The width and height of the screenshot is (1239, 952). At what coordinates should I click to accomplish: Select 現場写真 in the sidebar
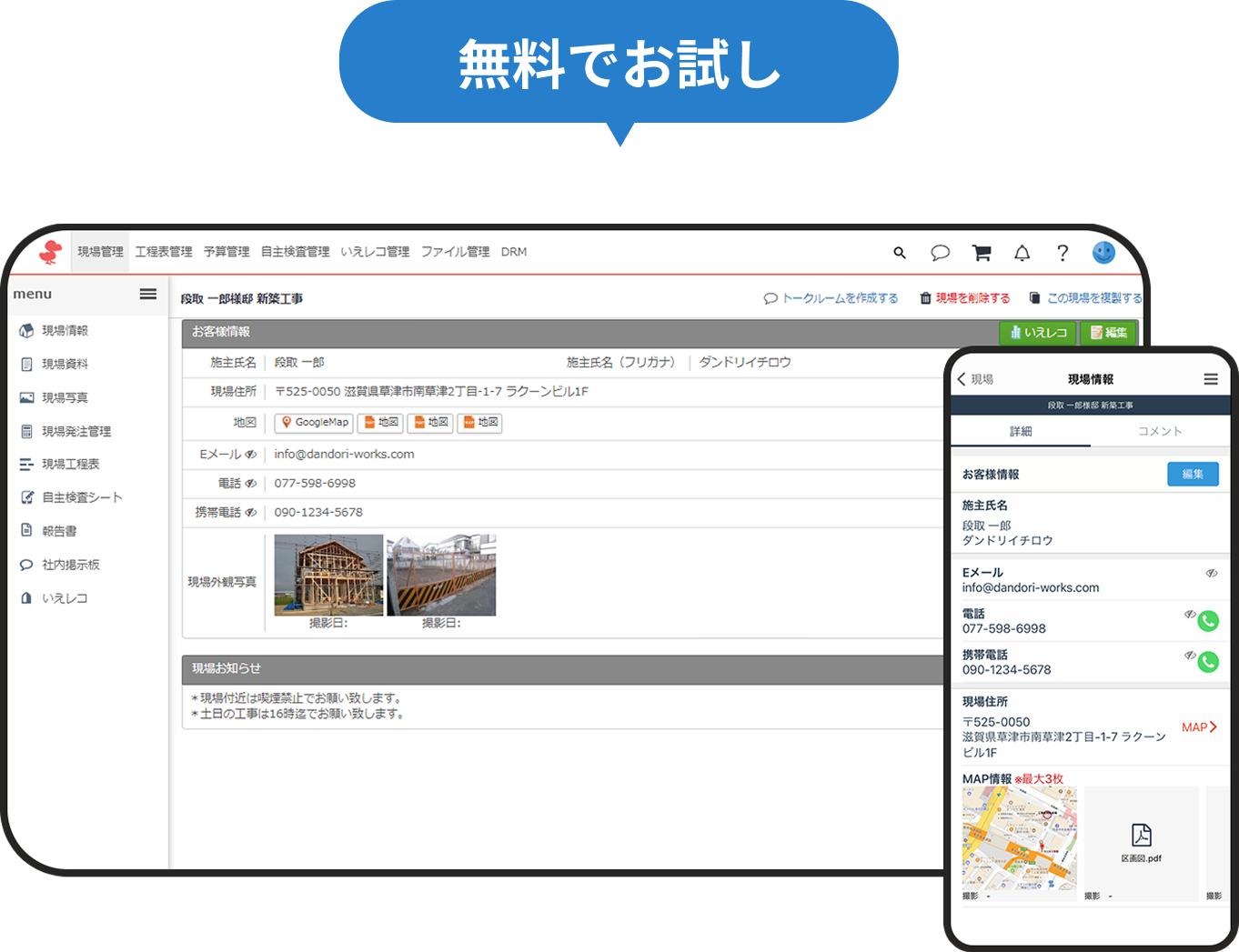tap(65, 397)
